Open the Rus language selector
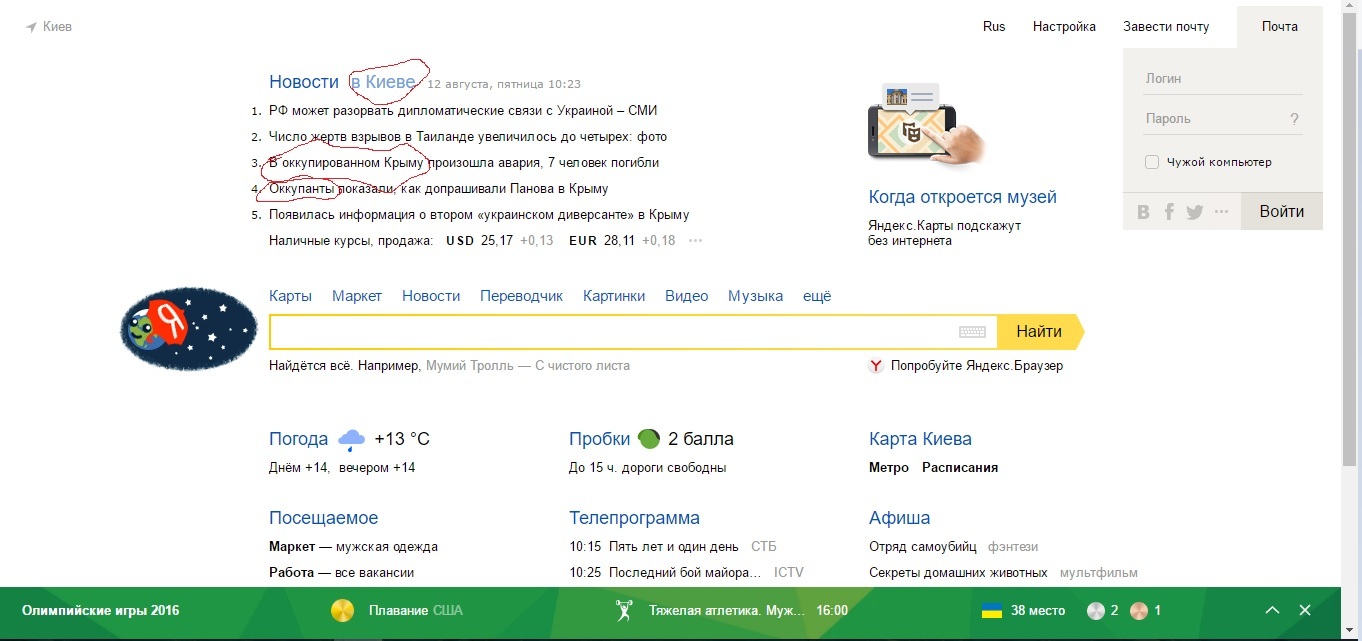The image size is (1362, 641). (x=994, y=27)
